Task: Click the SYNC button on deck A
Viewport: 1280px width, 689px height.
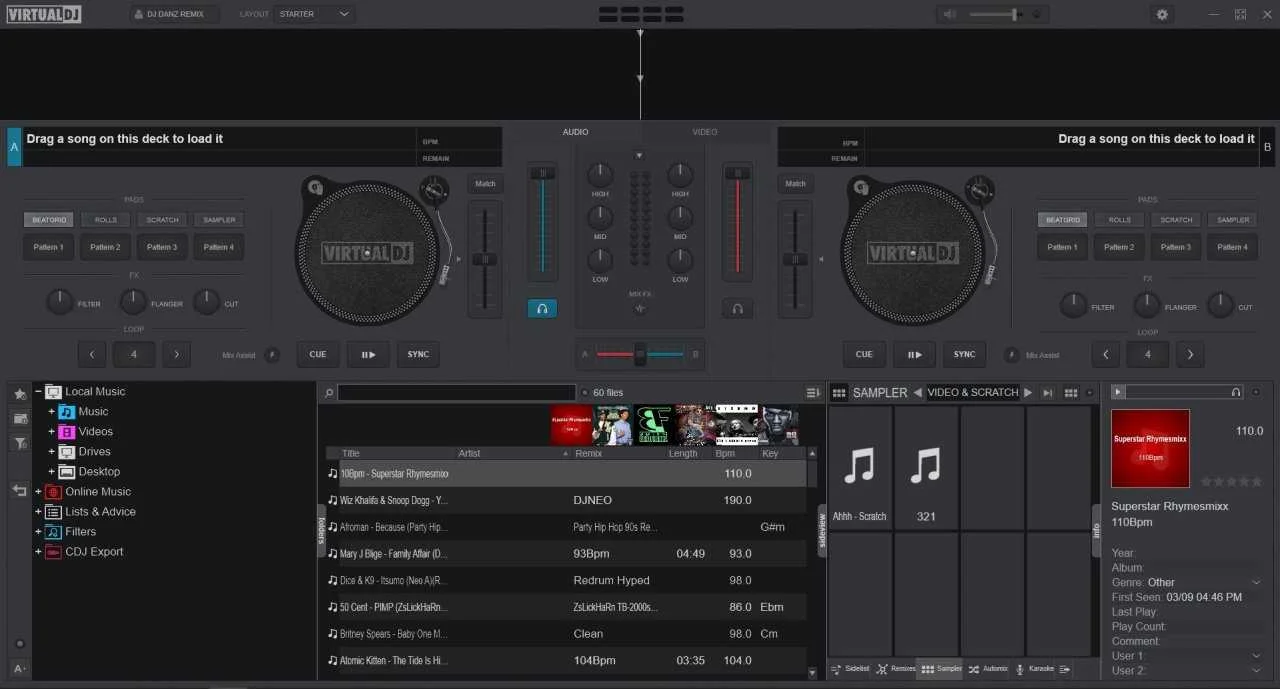Action: coord(418,354)
